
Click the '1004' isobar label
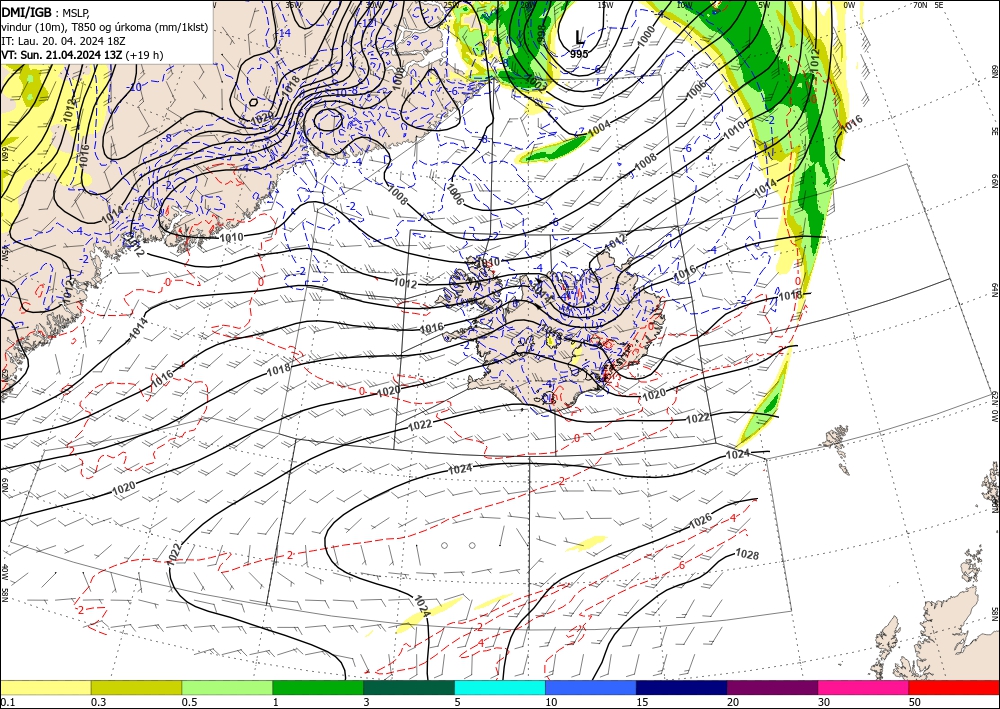(x=599, y=128)
